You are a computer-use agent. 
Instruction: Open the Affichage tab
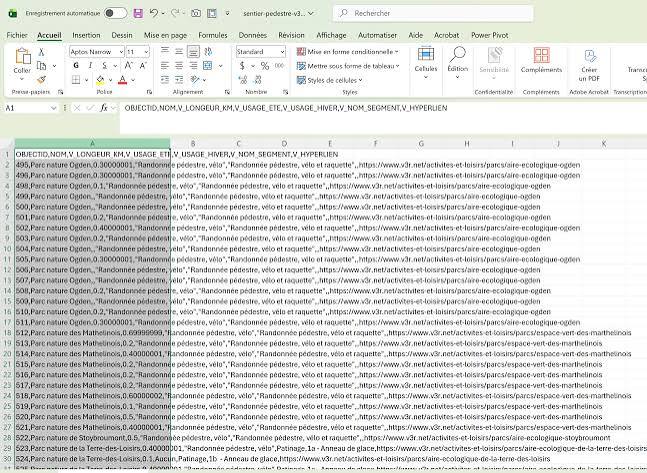[331, 35]
